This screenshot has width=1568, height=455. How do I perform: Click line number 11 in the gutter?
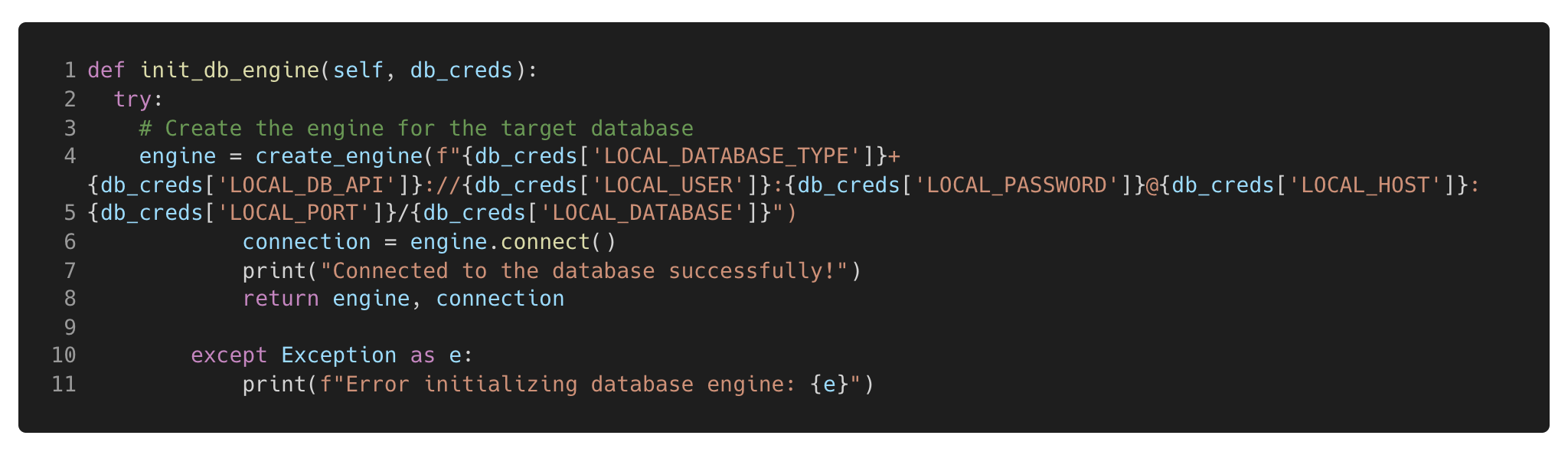tap(64, 385)
